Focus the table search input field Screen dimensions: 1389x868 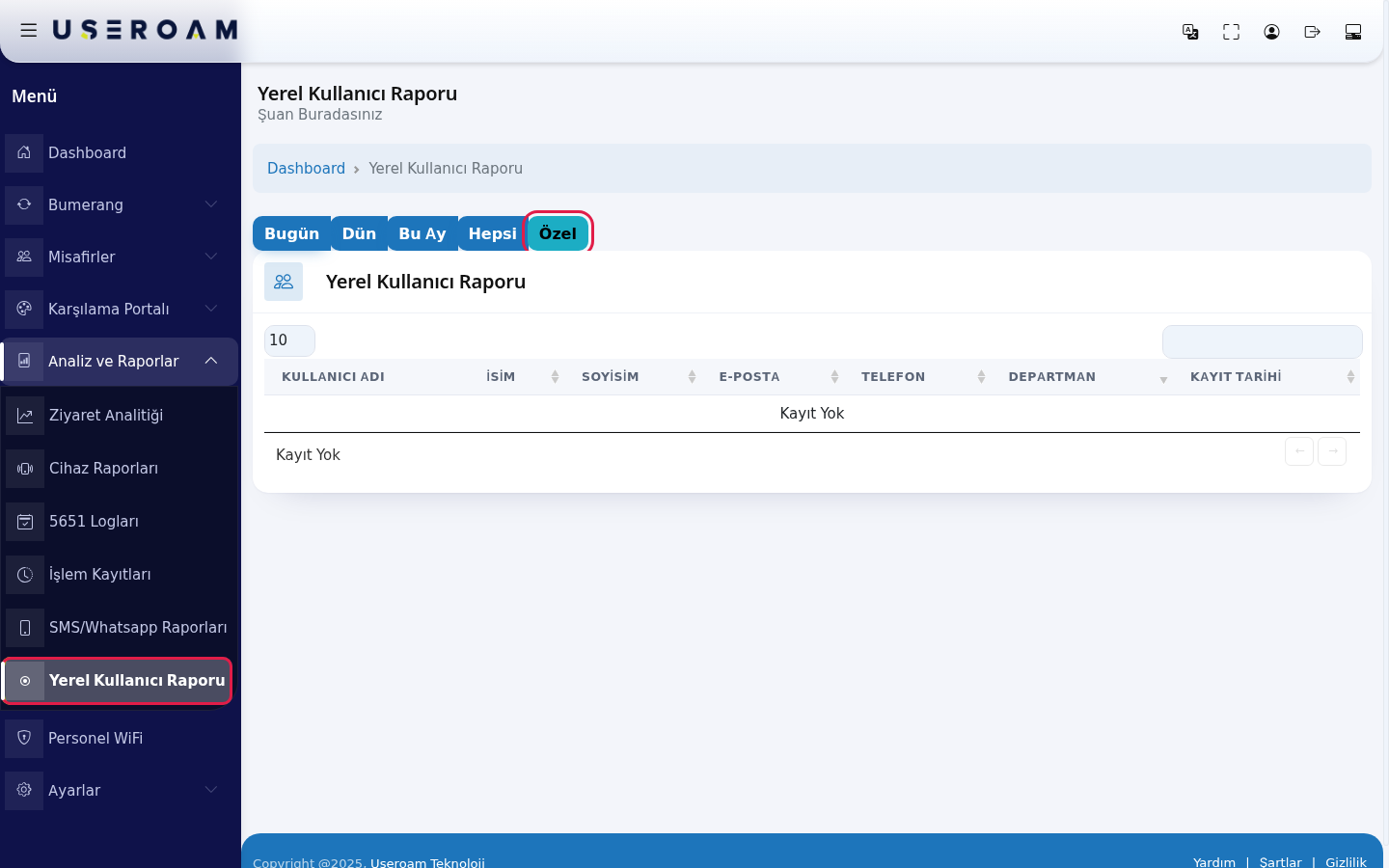(1262, 341)
